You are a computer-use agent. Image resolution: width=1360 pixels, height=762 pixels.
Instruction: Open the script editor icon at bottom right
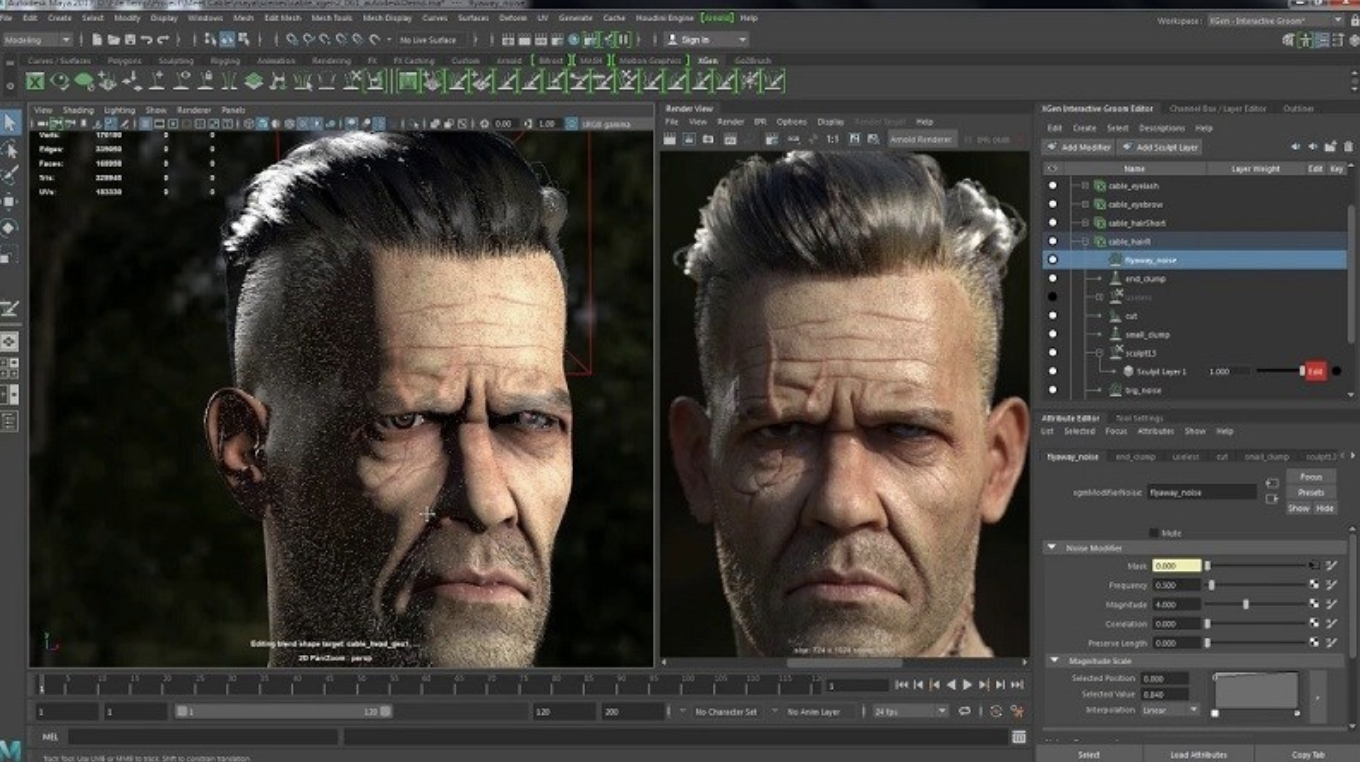point(1019,737)
